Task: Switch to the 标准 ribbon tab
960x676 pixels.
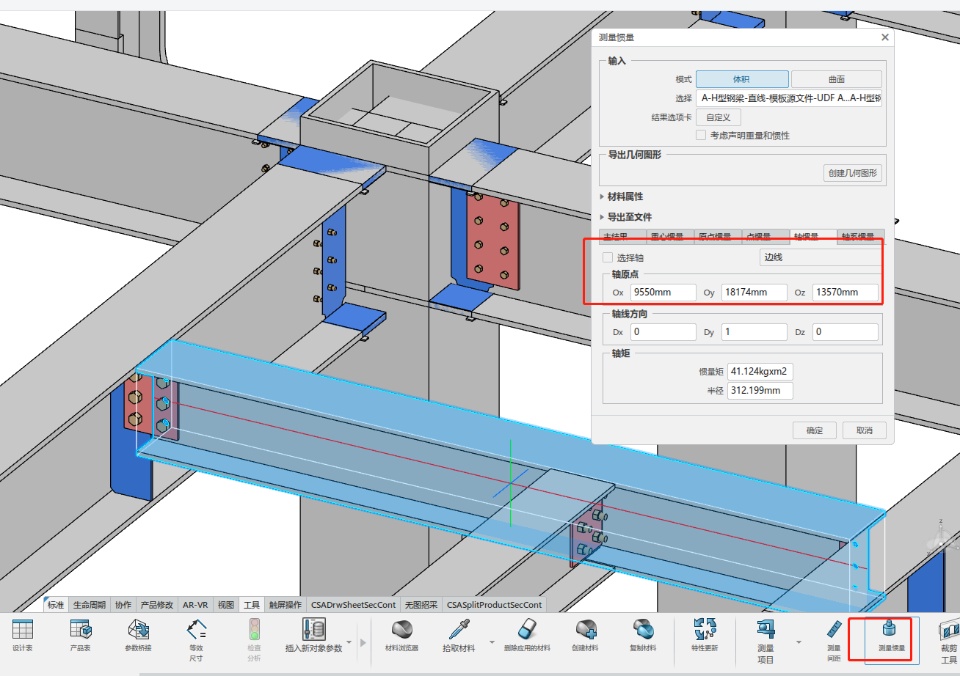Action: [56, 604]
